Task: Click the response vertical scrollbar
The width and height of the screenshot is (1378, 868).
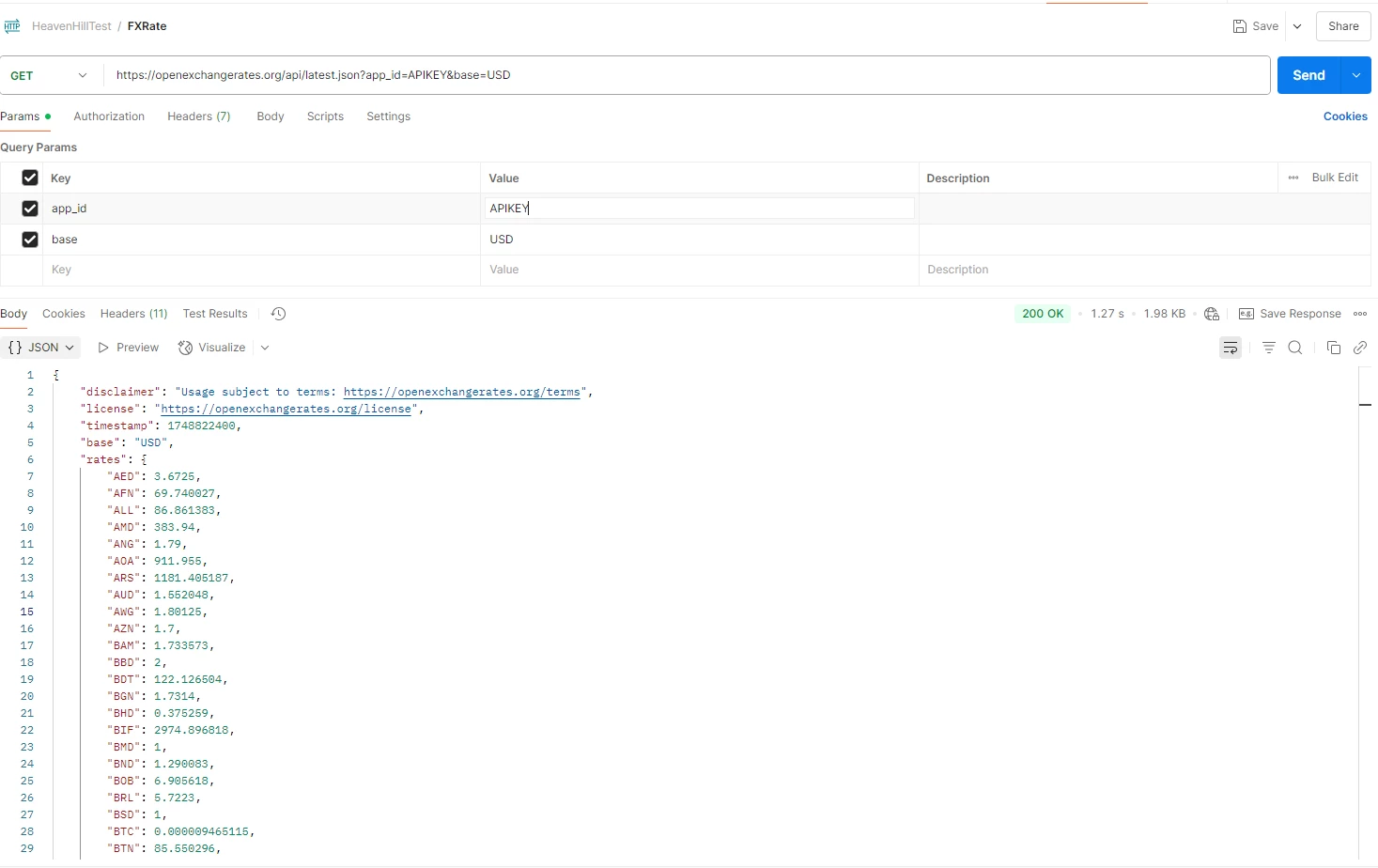Action: (x=1366, y=612)
